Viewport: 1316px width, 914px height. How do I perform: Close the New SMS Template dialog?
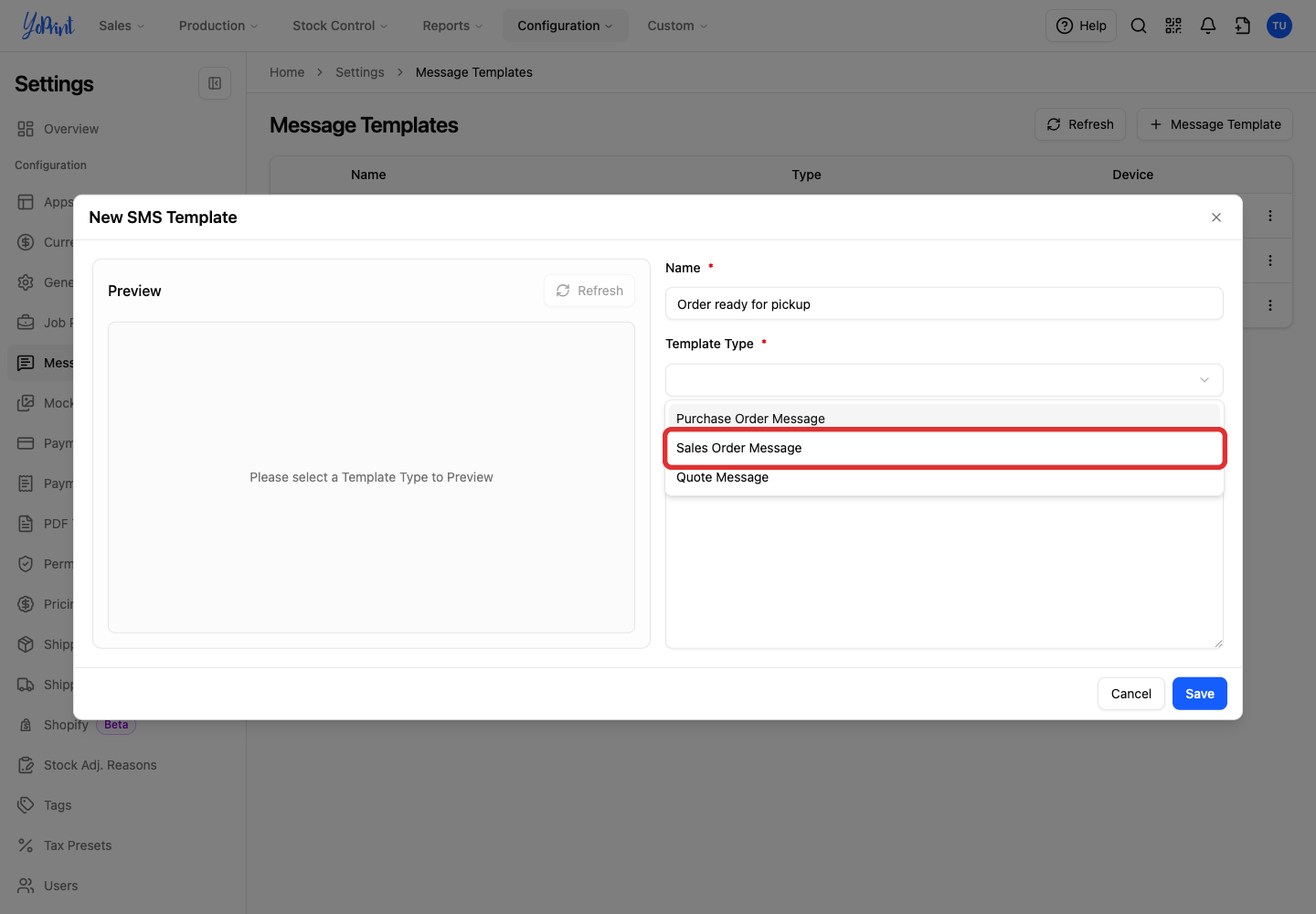pyautogui.click(x=1216, y=218)
